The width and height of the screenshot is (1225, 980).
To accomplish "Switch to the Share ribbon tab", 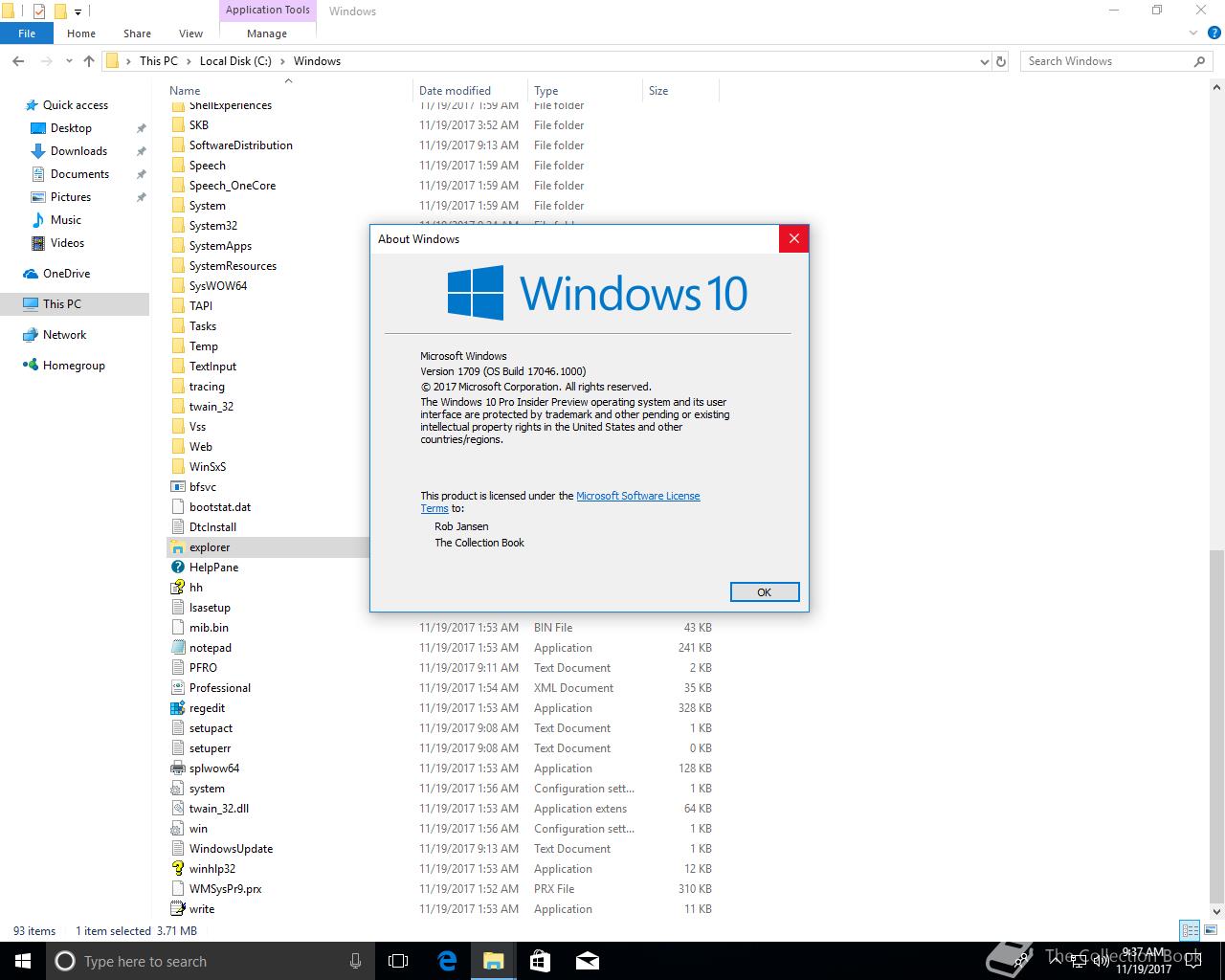I will coord(137,33).
